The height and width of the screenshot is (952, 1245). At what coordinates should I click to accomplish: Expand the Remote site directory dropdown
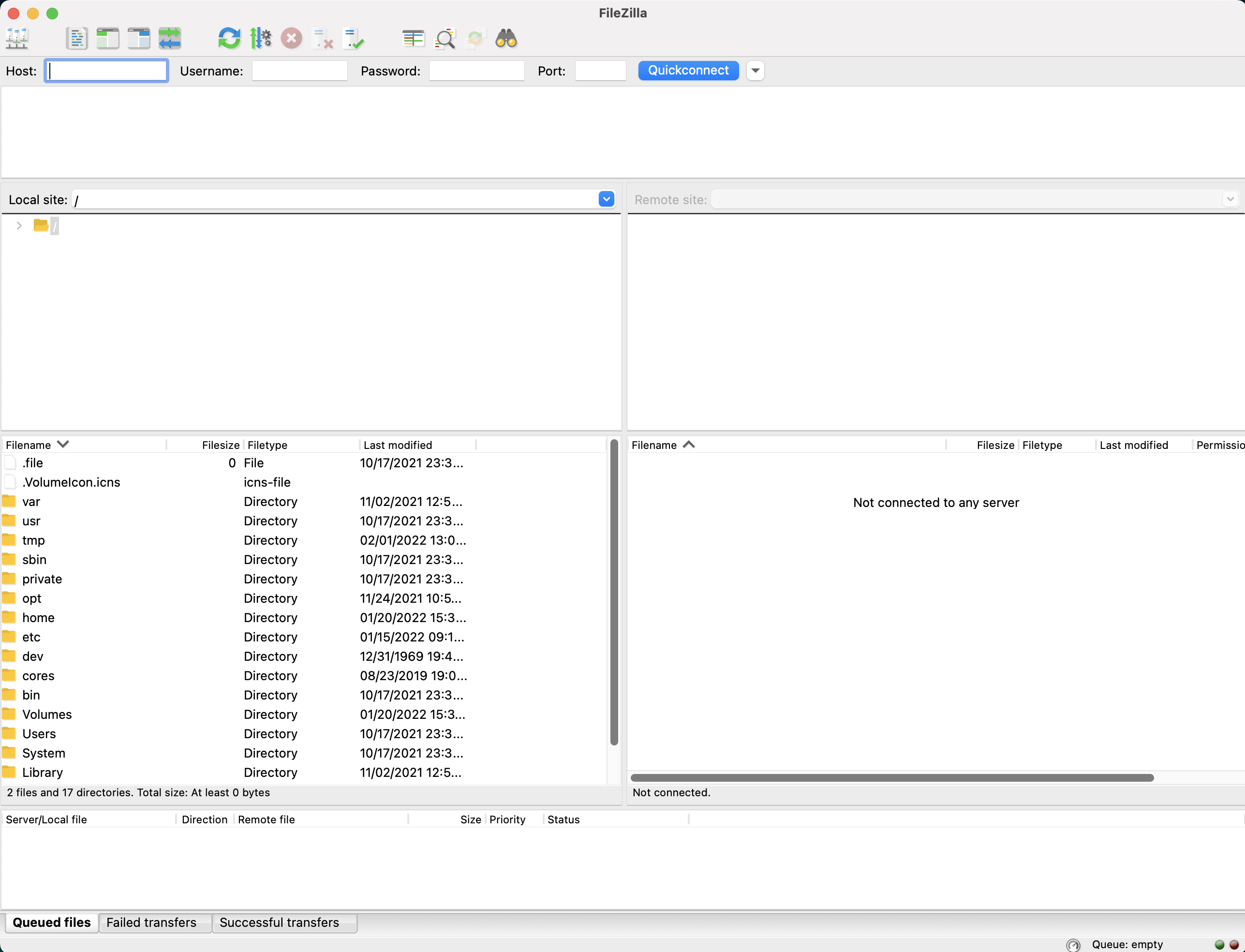[1231, 199]
